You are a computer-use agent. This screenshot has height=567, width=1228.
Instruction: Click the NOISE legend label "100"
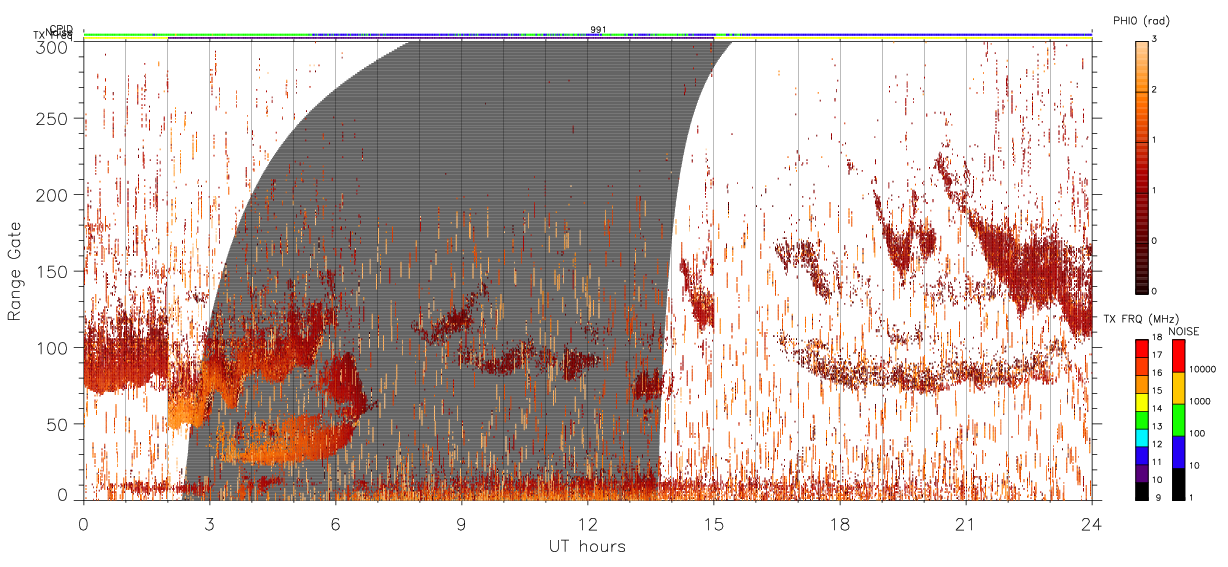point(1198,434)
